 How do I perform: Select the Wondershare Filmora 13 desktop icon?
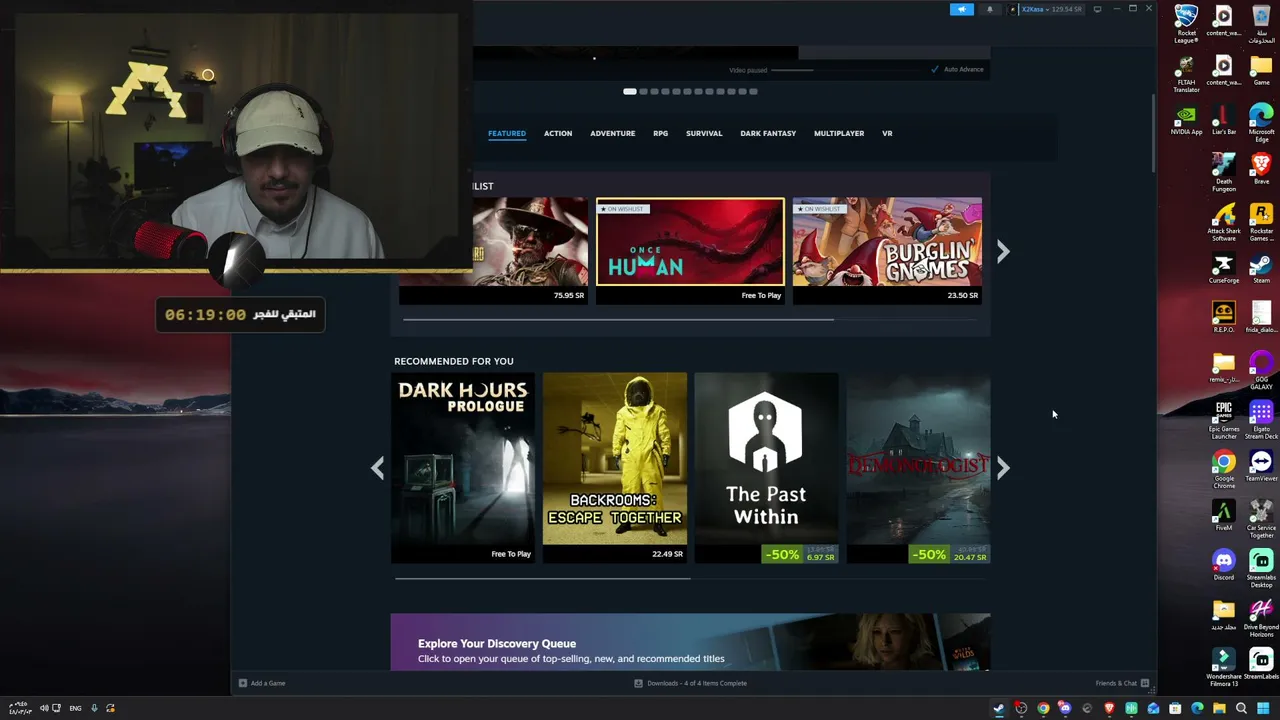(x=1224, y=667)
